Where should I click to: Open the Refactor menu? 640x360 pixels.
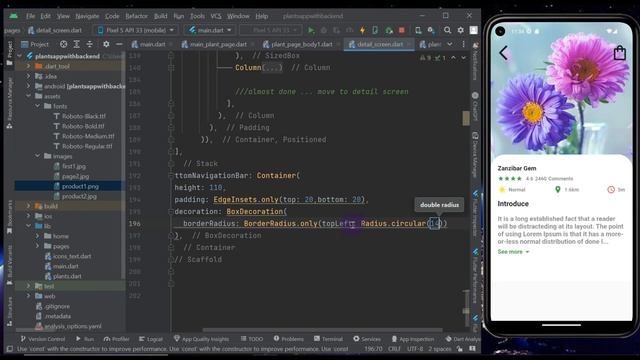click(x=136, y=16)
